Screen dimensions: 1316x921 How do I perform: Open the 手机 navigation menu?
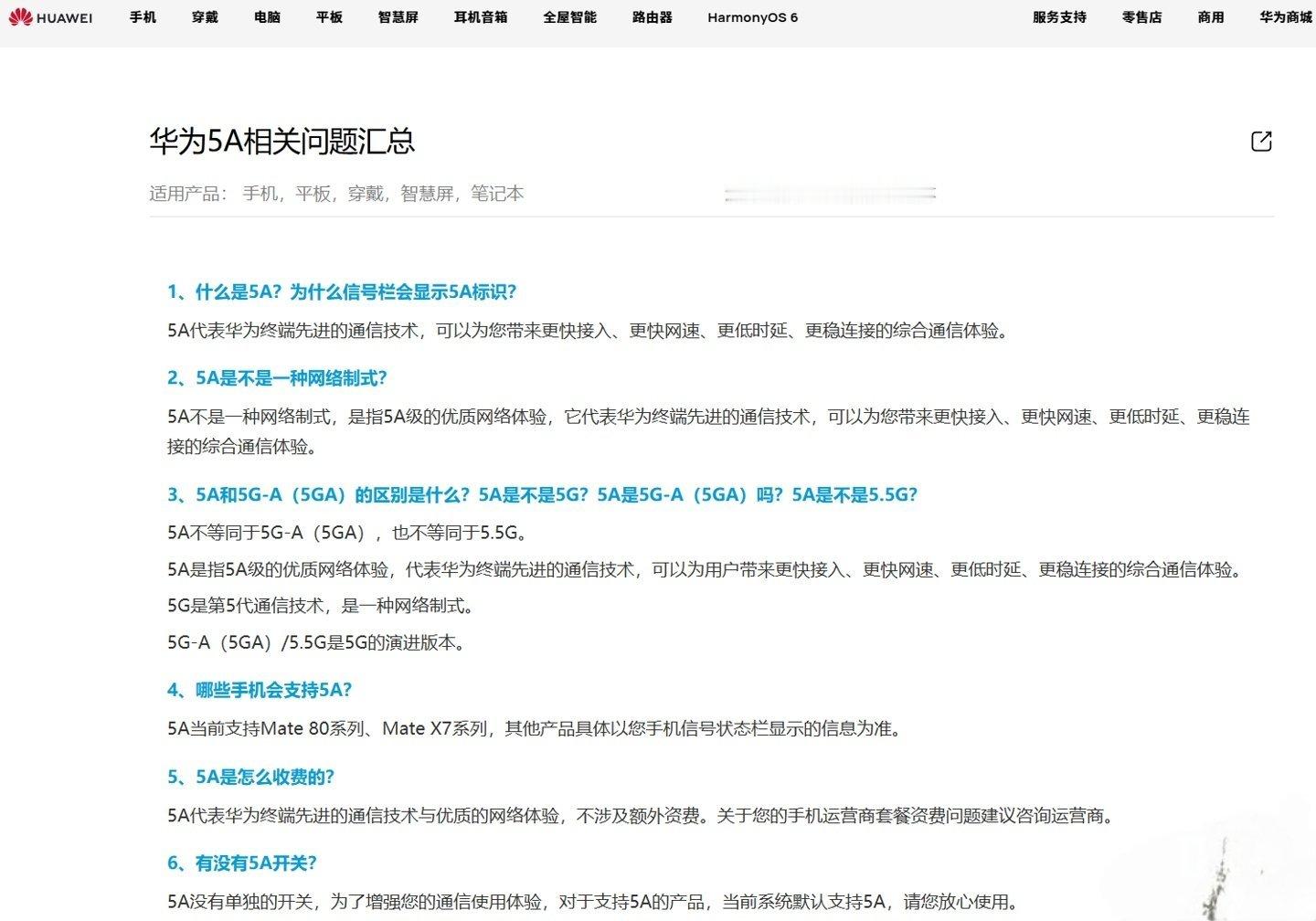pyautogui.click(x=143, y=17)
